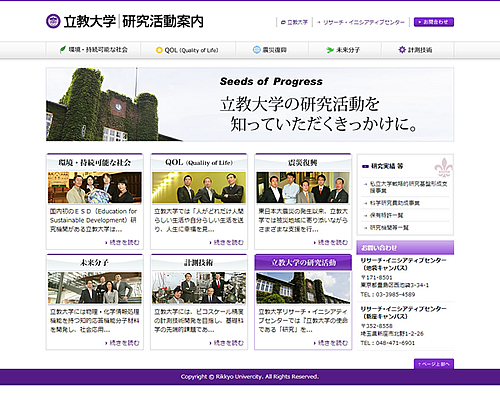
Task: Open 環境・持続可能な社会 navigation menu item
Action: tap(93, 50)
